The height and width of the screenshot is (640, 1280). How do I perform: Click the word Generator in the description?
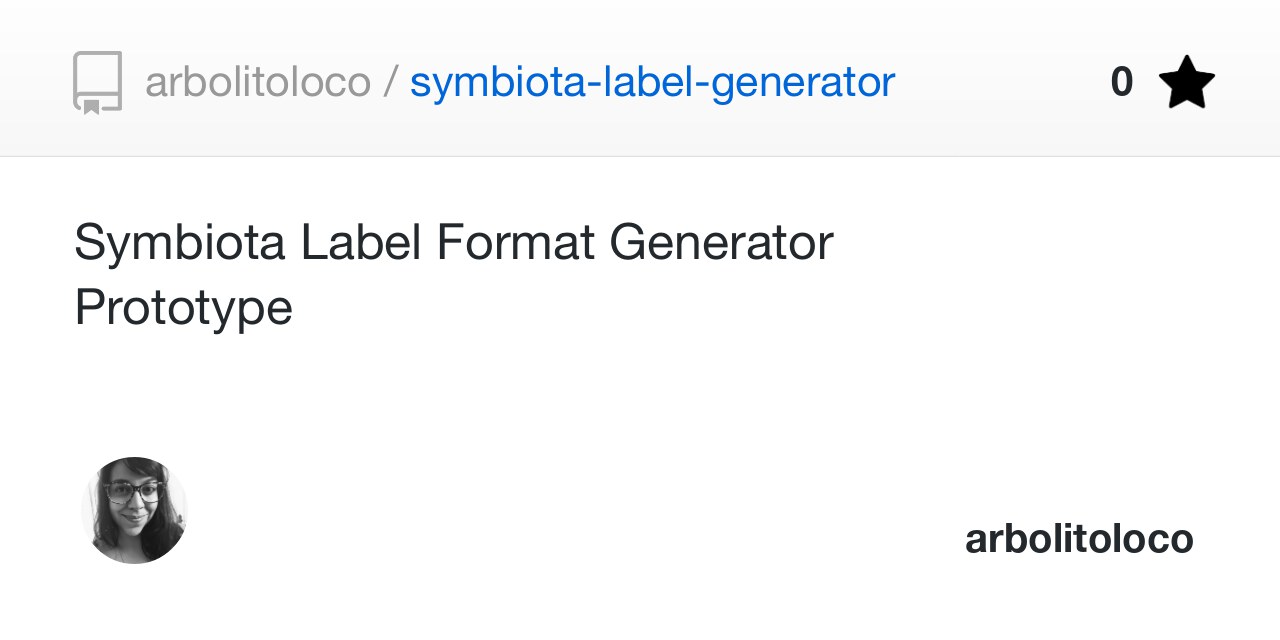(x=720, y=243)
